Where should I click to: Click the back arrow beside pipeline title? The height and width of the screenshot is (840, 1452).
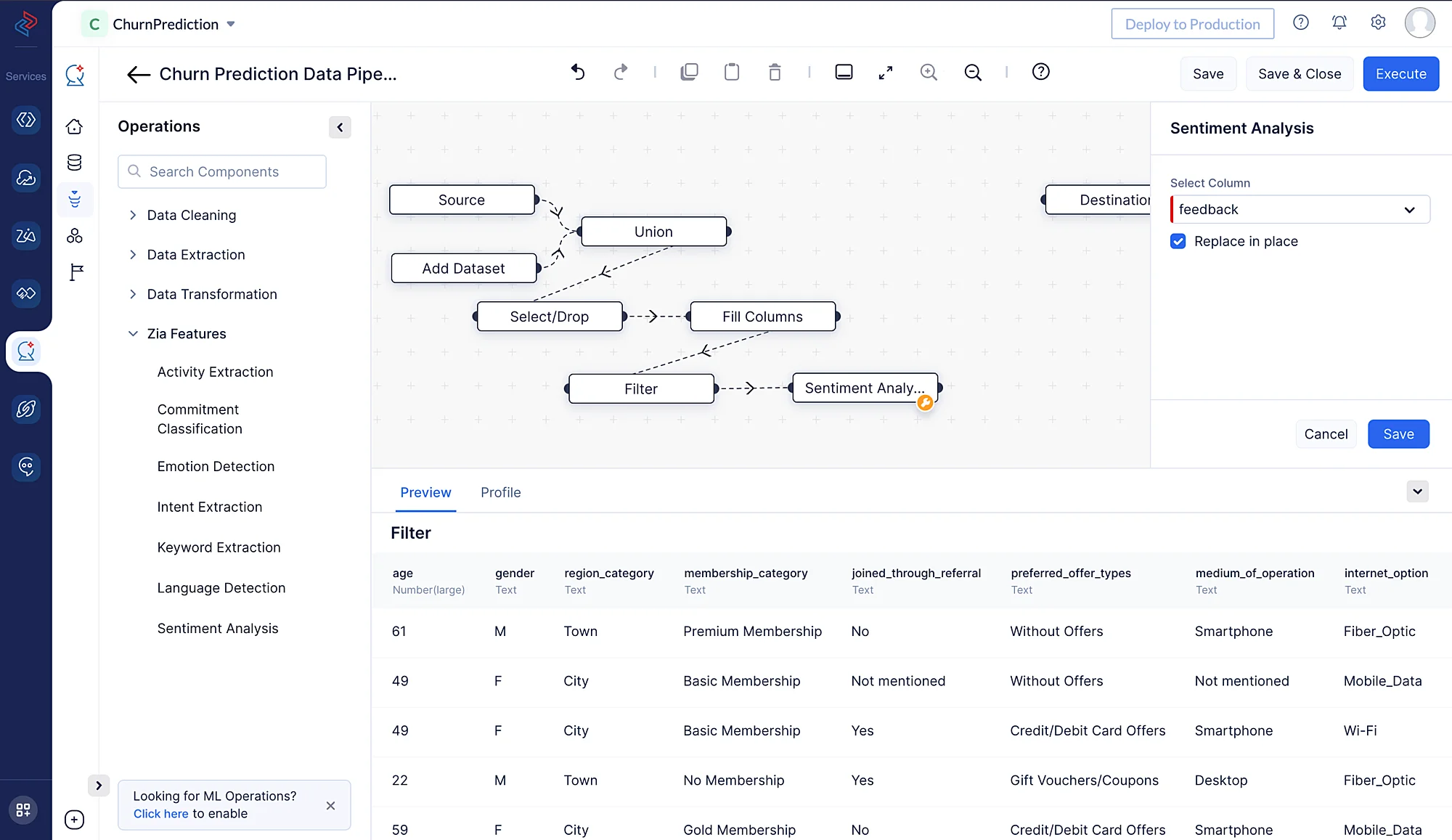pyautogui.click(x=138, y=74)
